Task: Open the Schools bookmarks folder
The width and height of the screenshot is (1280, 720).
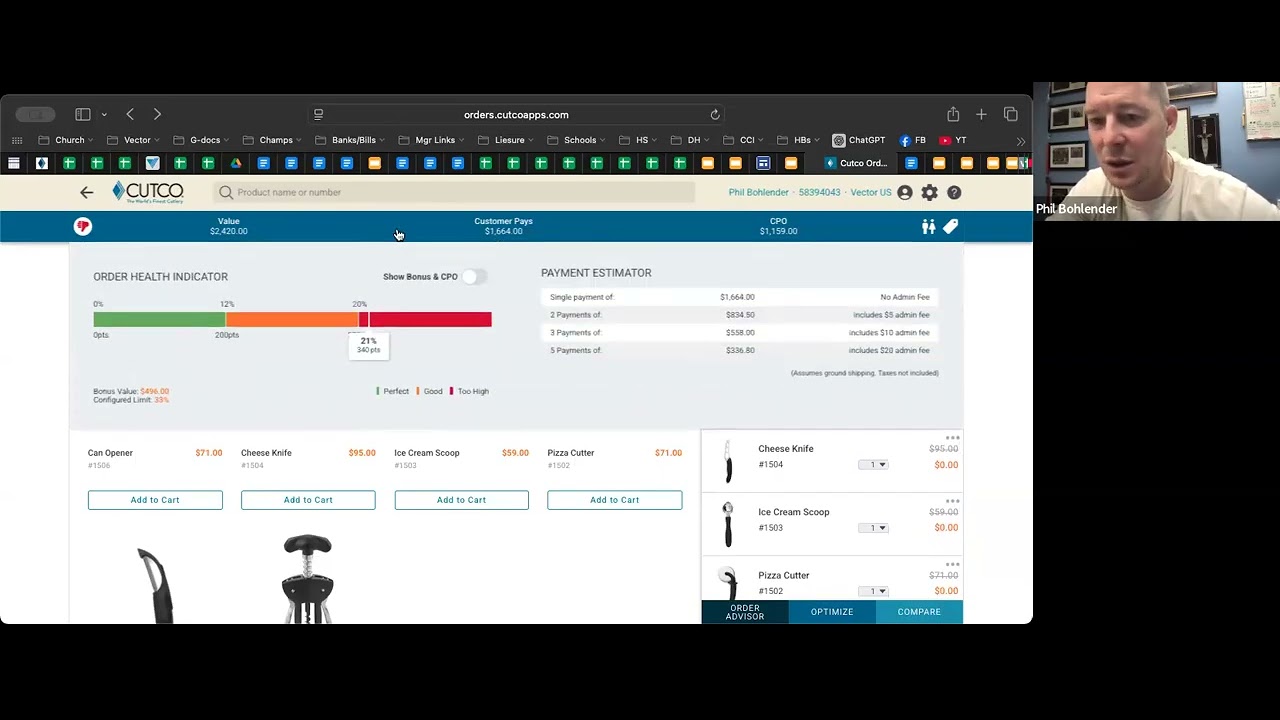Action: point(576,141)
